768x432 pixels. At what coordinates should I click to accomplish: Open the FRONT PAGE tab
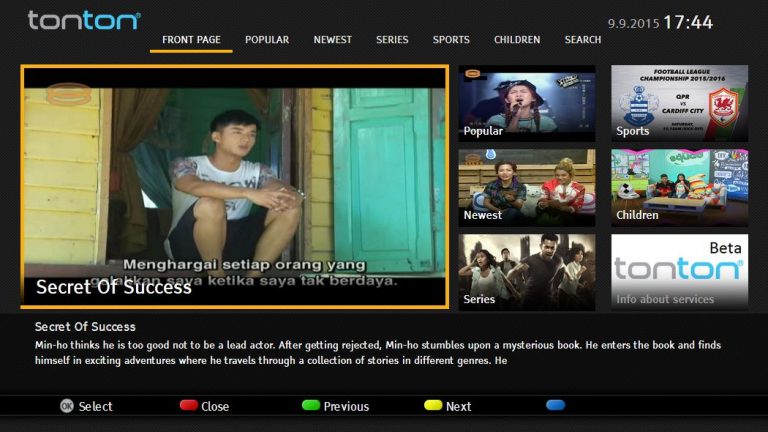(x=191, y=40)
